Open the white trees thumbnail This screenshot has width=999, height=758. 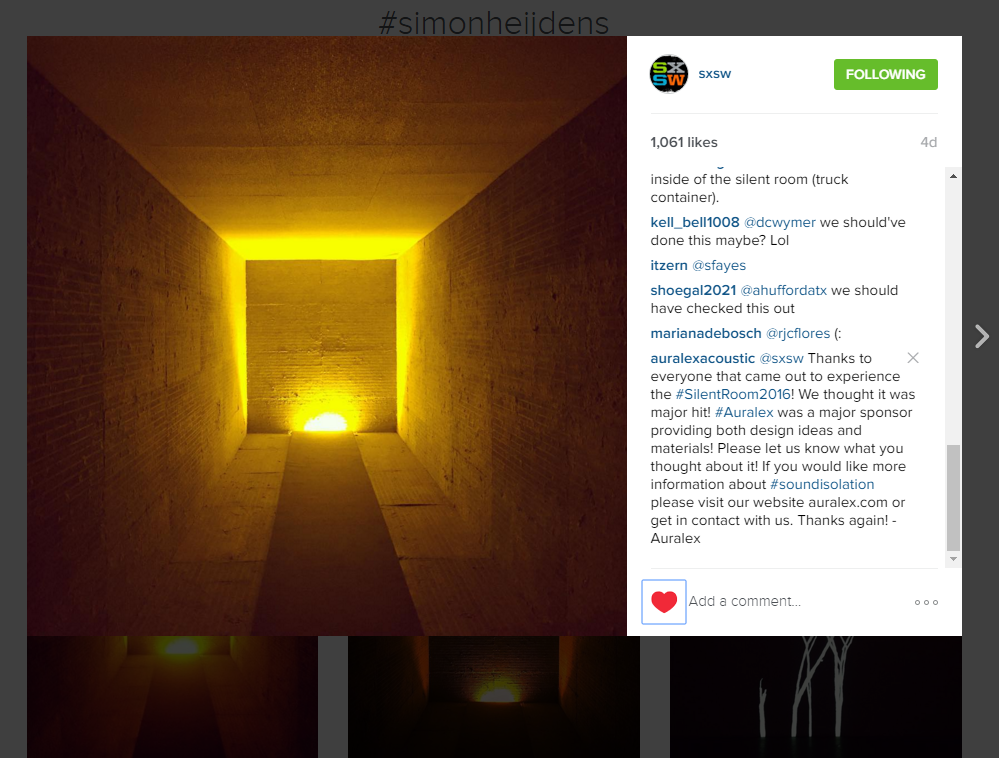click(x=816, y=697)
